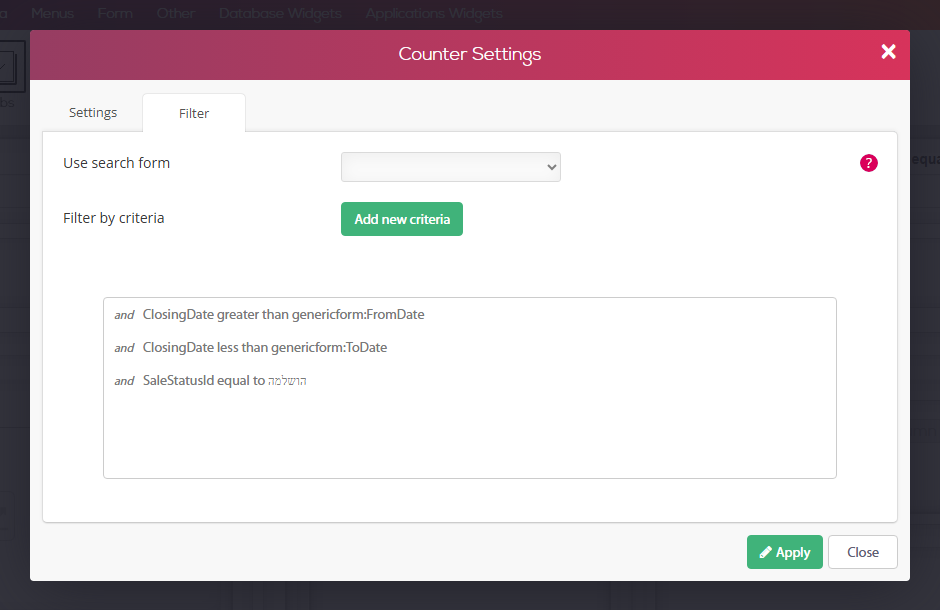Click the Use search form label

coord(116,163)
